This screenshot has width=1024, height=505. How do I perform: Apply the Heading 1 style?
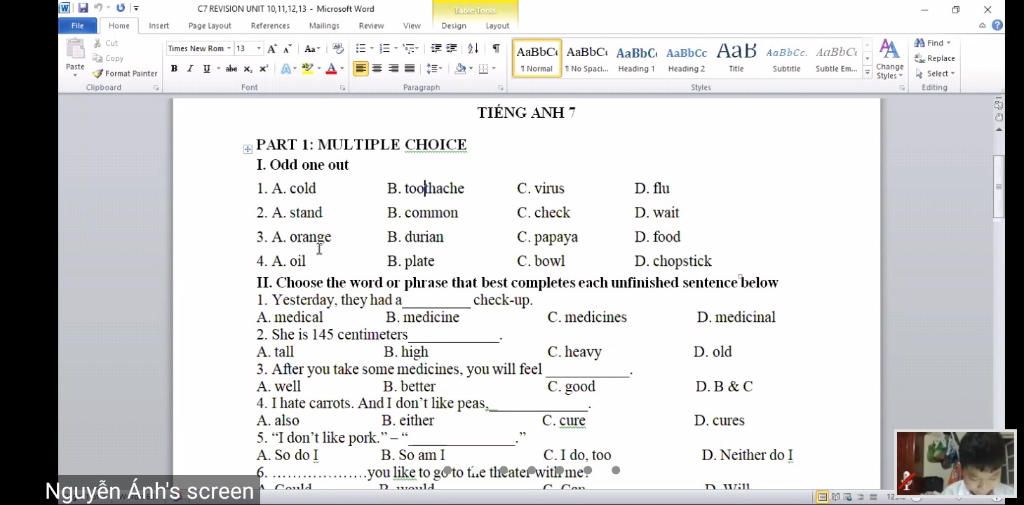pos(636,58)
